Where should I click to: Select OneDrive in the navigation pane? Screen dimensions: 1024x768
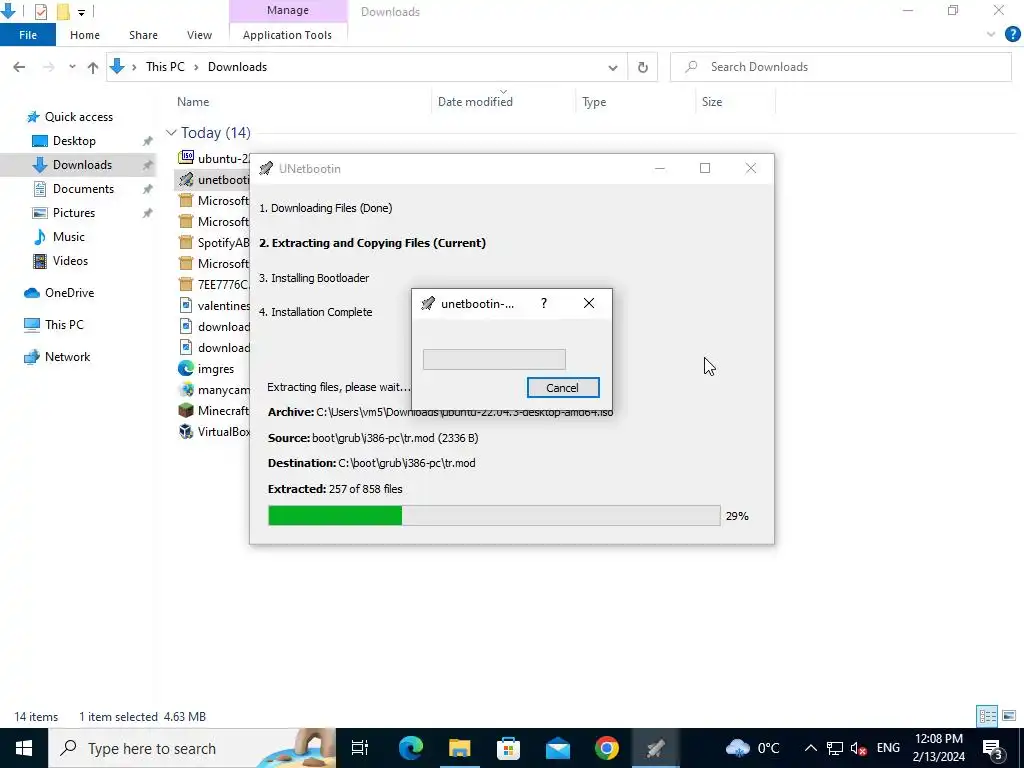point(69,293)
